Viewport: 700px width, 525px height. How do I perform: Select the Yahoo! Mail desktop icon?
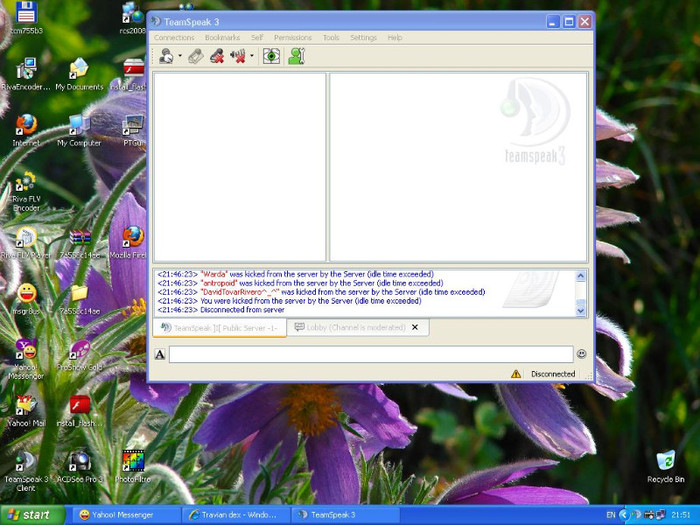pyautogui.click(x=26, y=411)
